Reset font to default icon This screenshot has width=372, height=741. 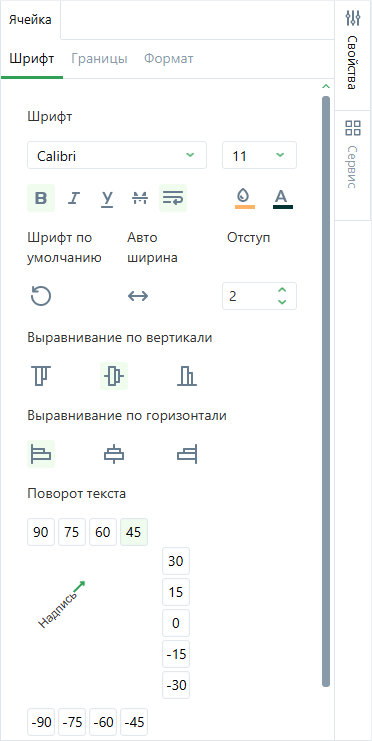[x=41, y=296]
